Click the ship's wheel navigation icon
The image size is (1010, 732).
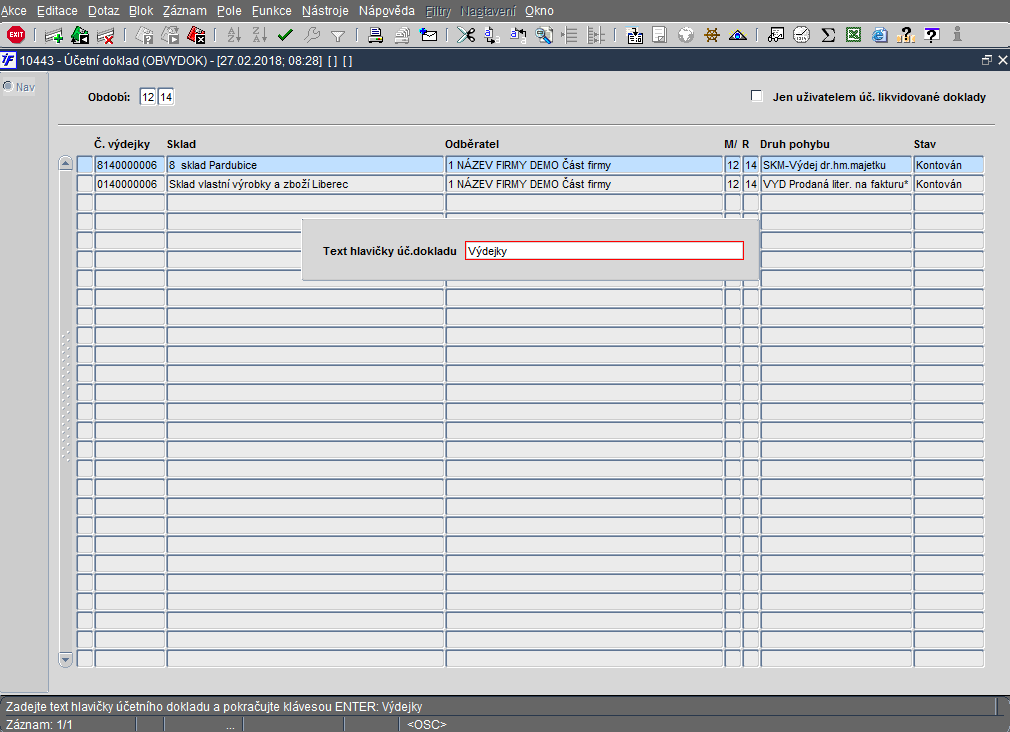click(x=712, y=35)
